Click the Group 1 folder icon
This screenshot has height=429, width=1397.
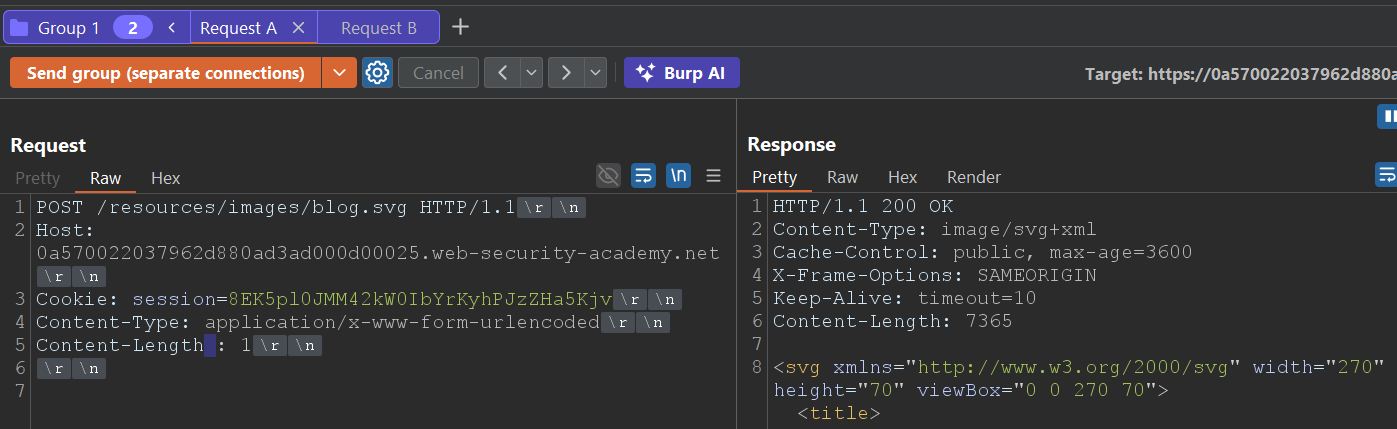18,28
